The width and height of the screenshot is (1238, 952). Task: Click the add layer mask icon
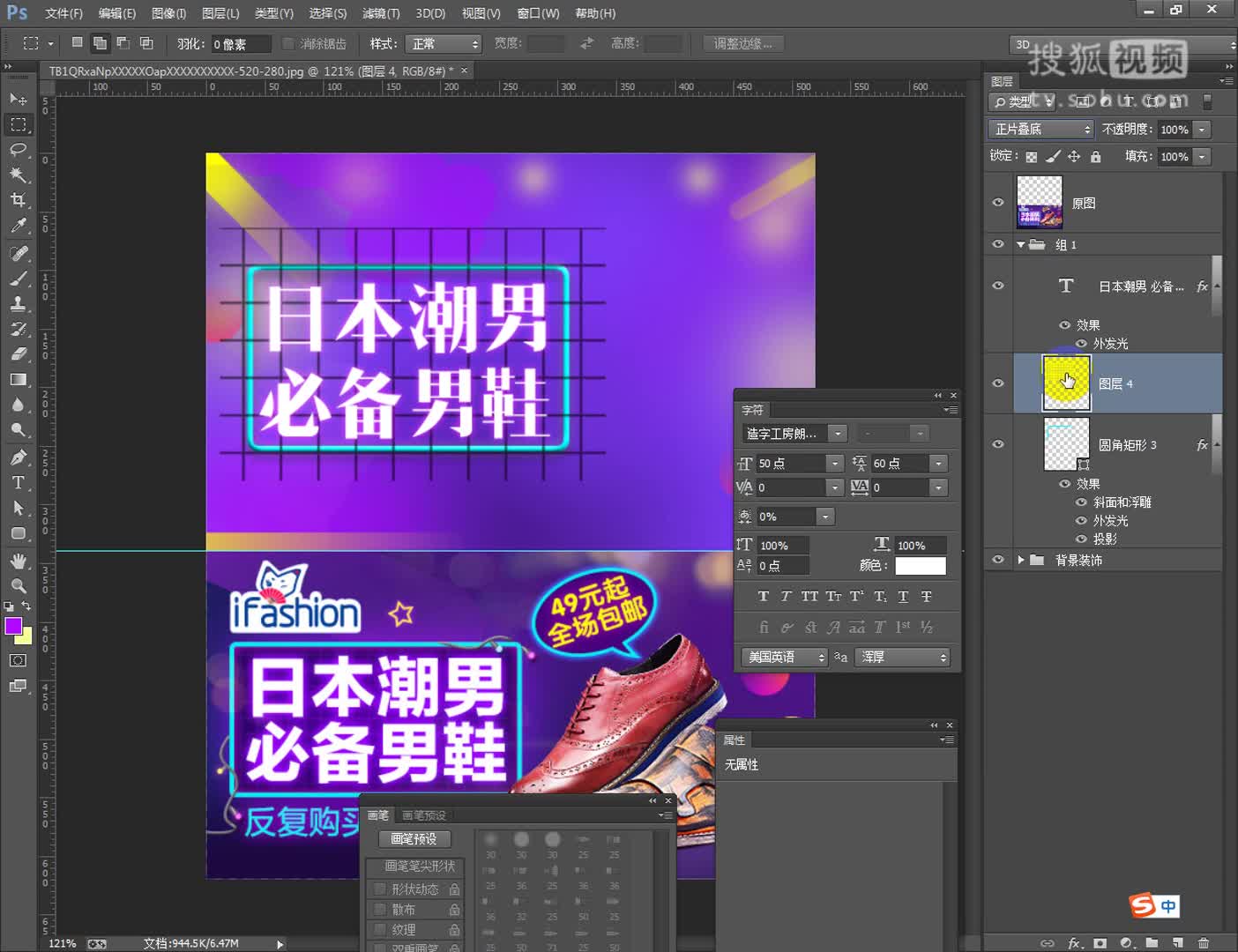(x=1100, y=942)
